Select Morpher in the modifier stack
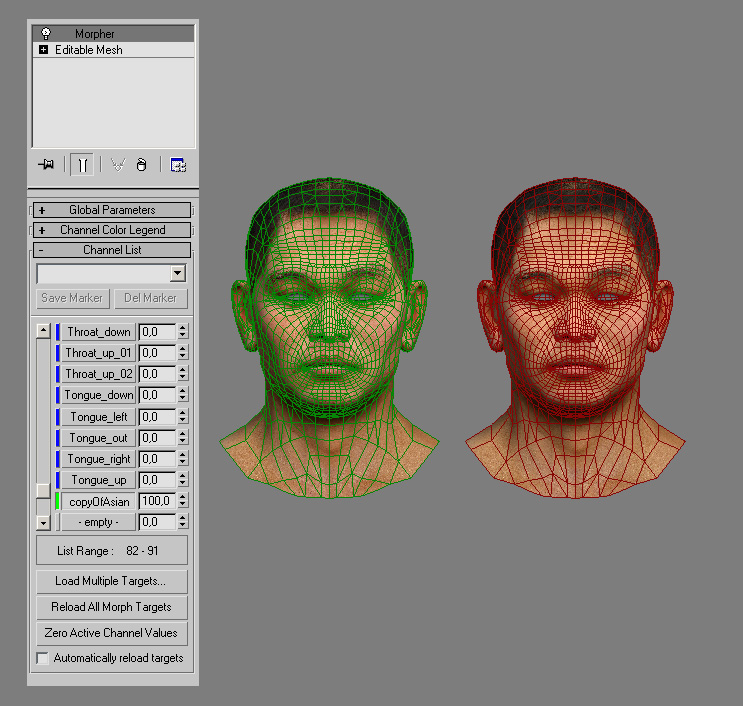743x706 pixels. 95,34
